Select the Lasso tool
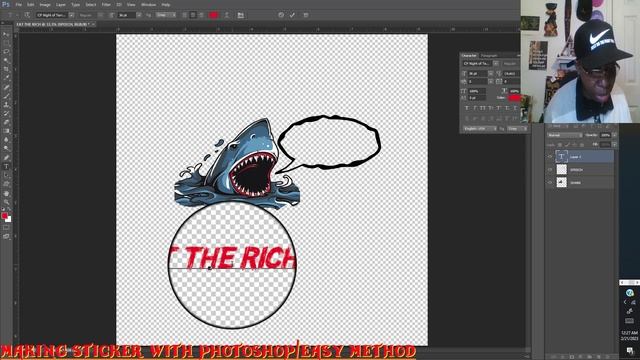Screen dimensions: 640x360 coord(6,52)
